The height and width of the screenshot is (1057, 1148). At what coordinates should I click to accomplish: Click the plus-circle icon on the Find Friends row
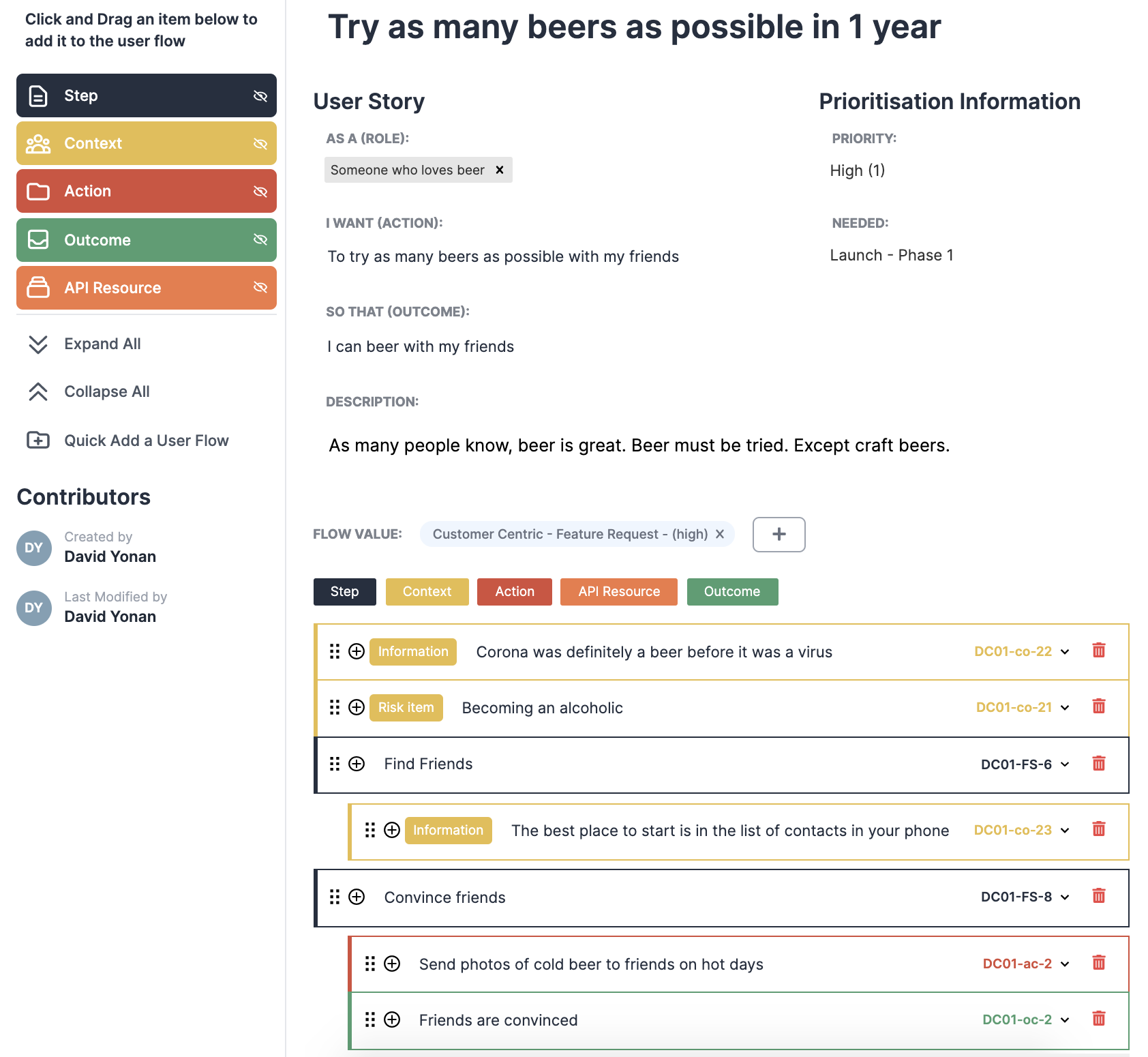tap(356, 764)
